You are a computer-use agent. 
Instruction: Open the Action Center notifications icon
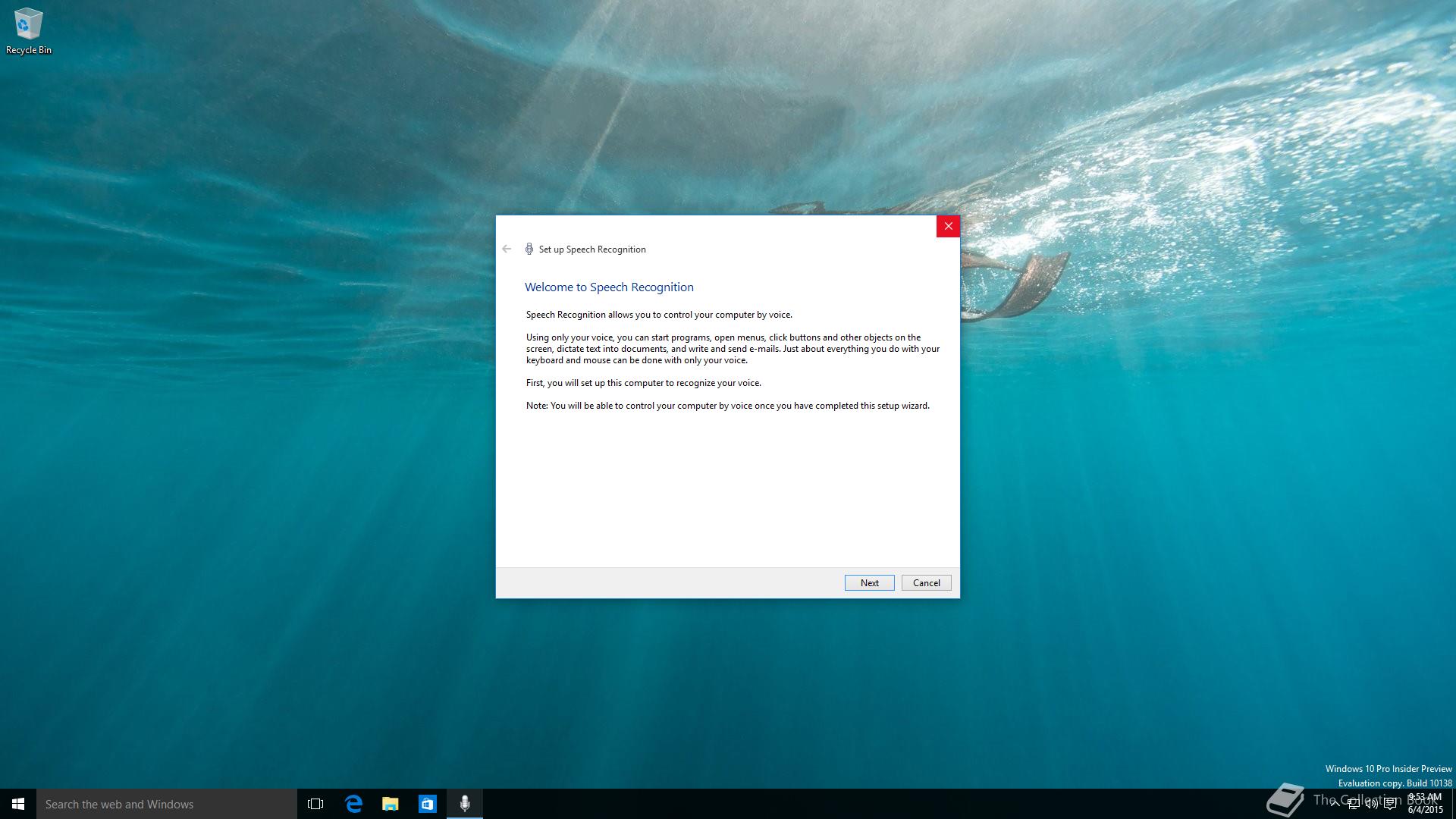coord(1391,804)
